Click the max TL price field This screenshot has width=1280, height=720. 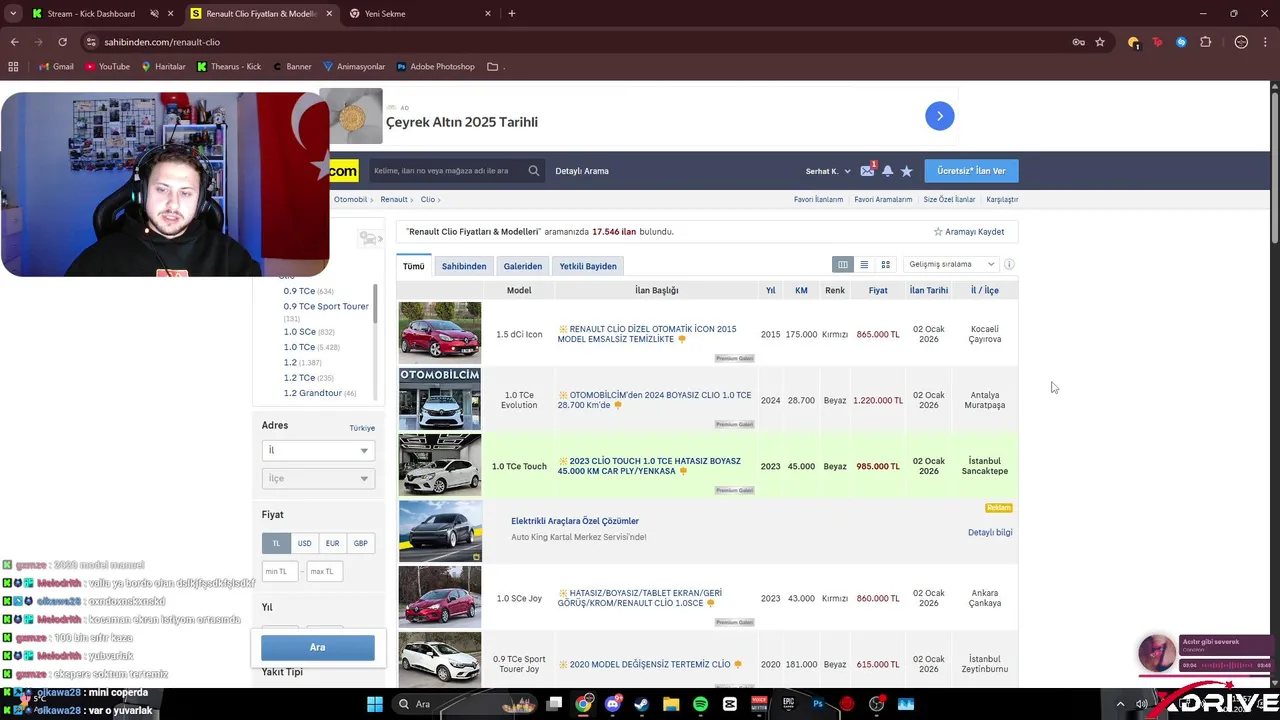pyautogui.click(x=325, y=571)
